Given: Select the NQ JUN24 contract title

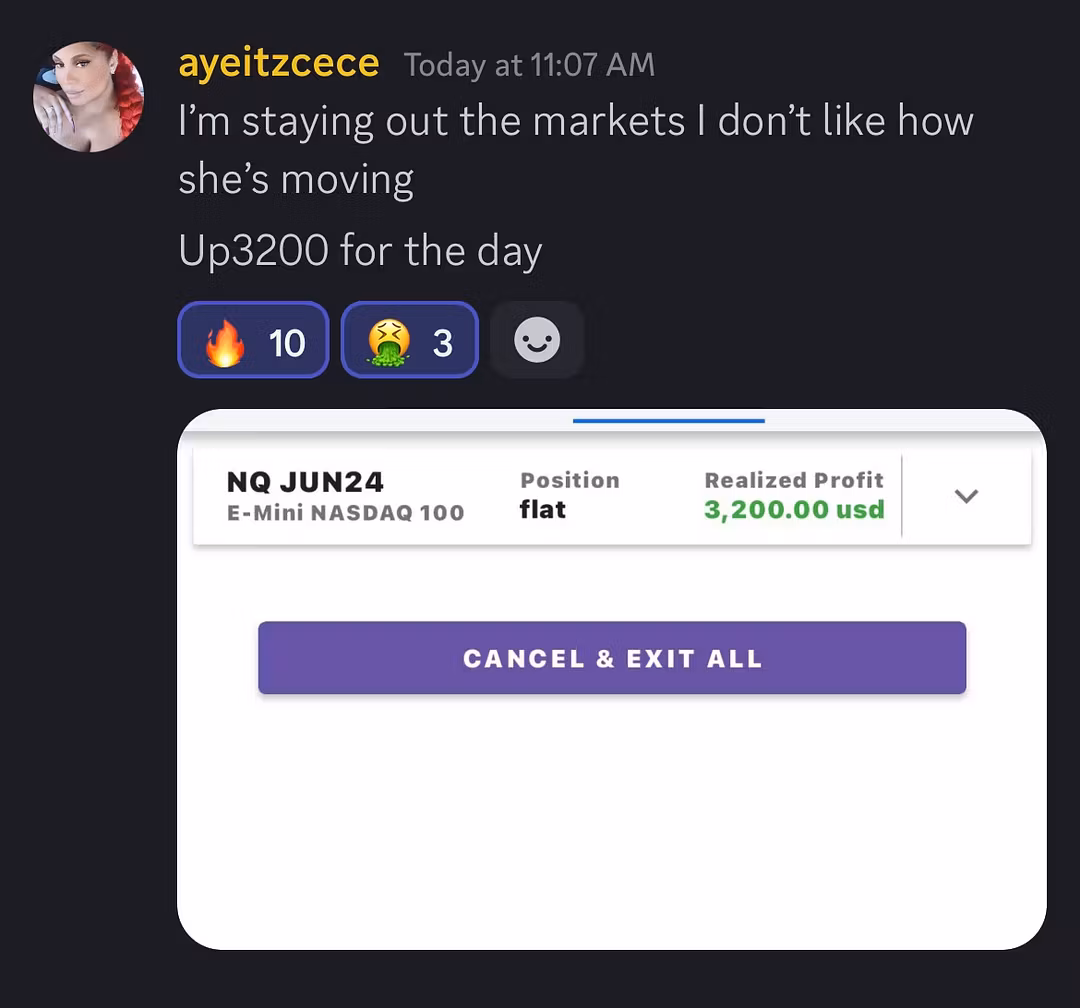Looking at the screenshot, I should point(305,482).
